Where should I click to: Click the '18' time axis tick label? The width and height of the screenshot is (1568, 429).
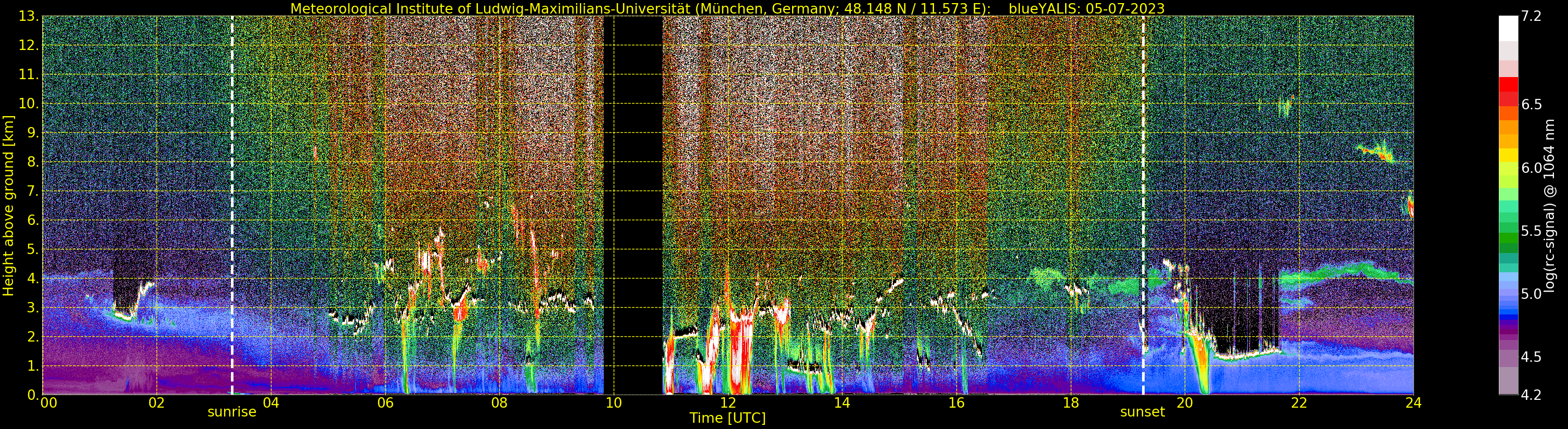[x=1071, y=403]
